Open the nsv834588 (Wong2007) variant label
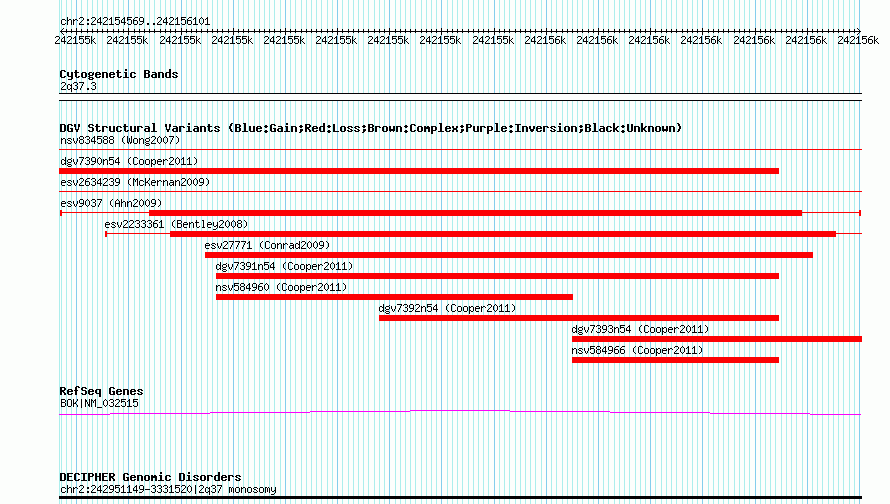Image resolution: width=890 pixels, height=504 pixels. 120,140
